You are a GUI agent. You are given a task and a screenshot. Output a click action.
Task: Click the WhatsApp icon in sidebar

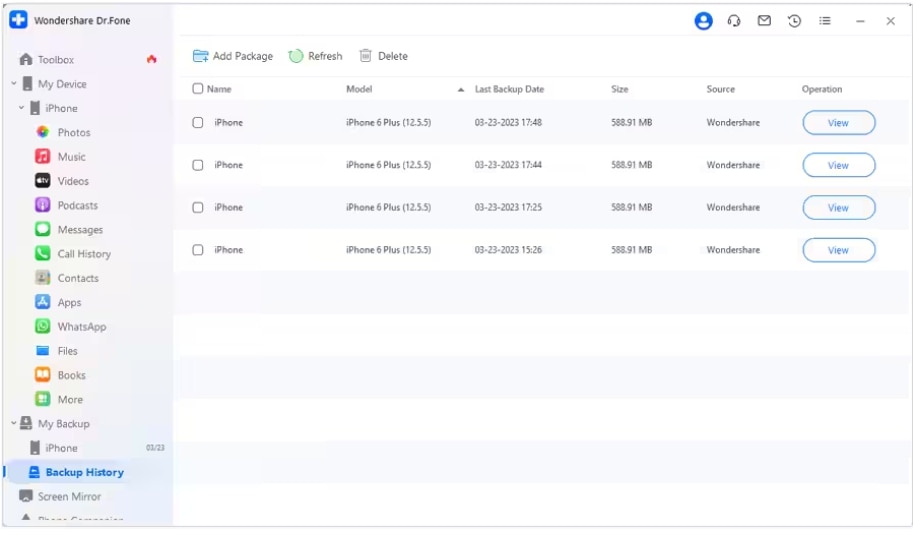pos(43,327)
